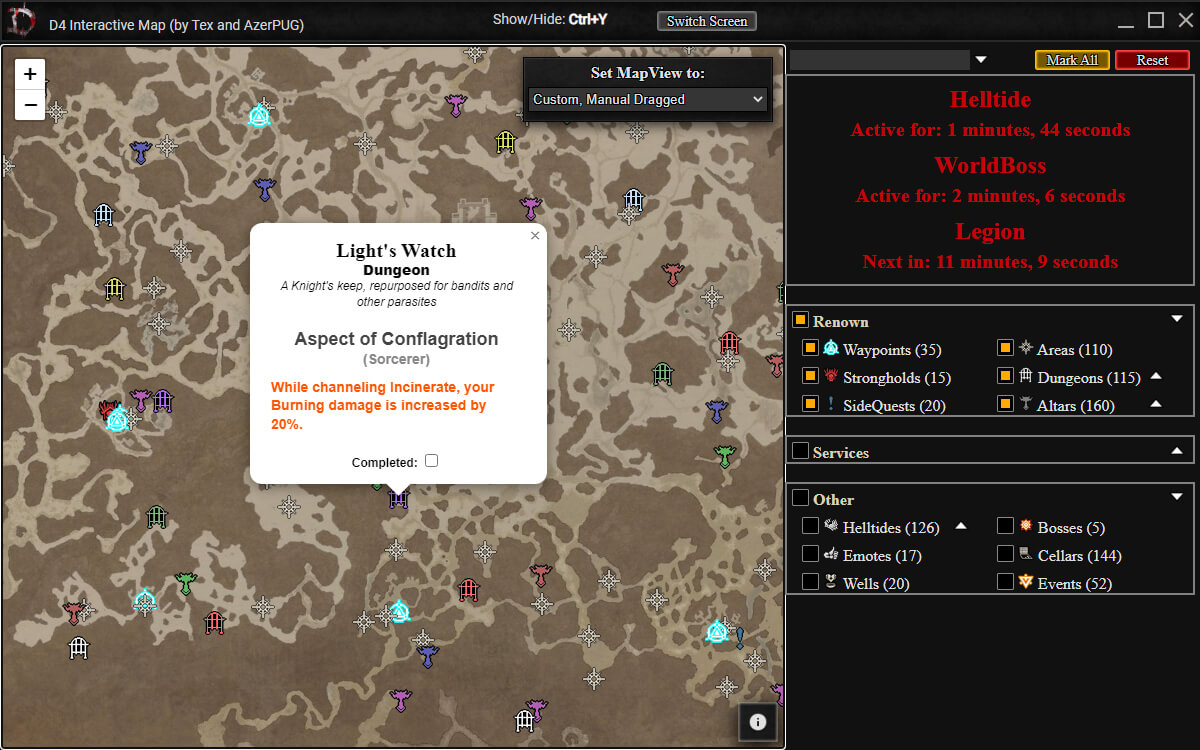
Task: Click the Helltides icon in the Other panel
Action: (832, 526)
